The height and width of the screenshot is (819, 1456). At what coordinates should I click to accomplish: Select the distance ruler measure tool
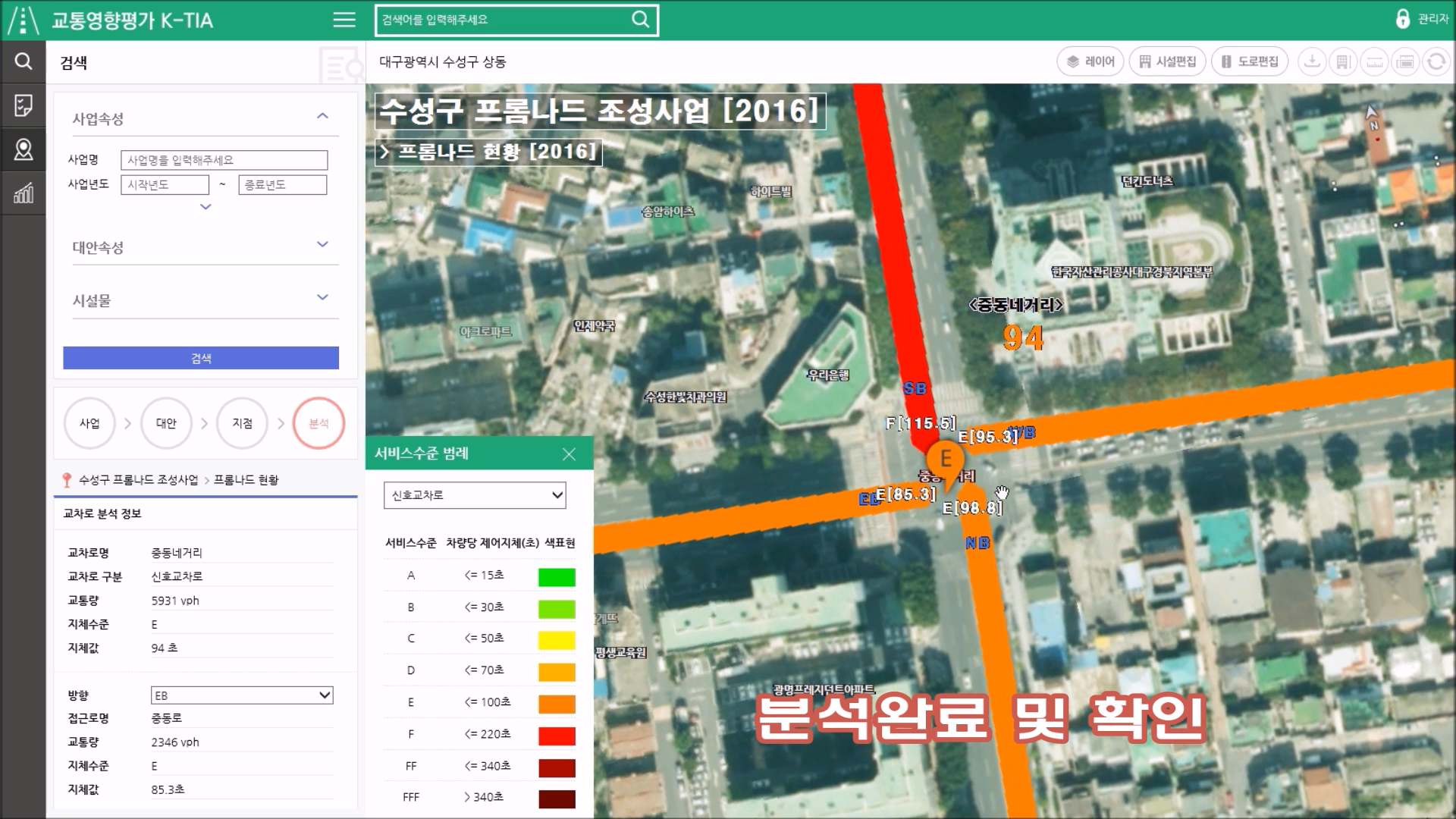tap(1374, 61)
